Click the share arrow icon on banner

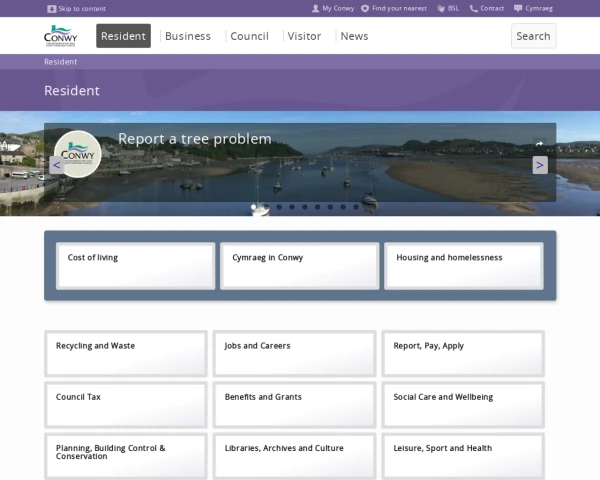click(540, 144)
